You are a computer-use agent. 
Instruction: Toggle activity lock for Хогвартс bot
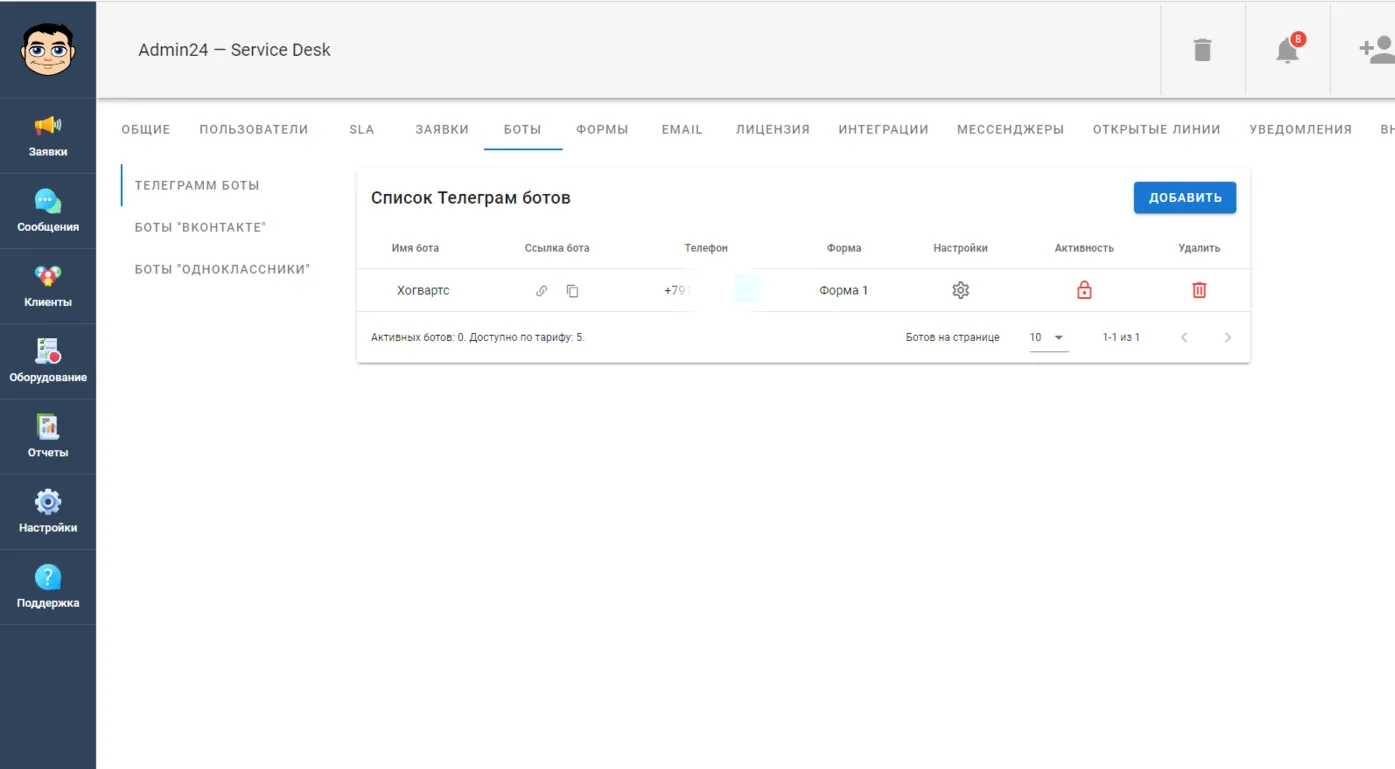click(1084, 290)
